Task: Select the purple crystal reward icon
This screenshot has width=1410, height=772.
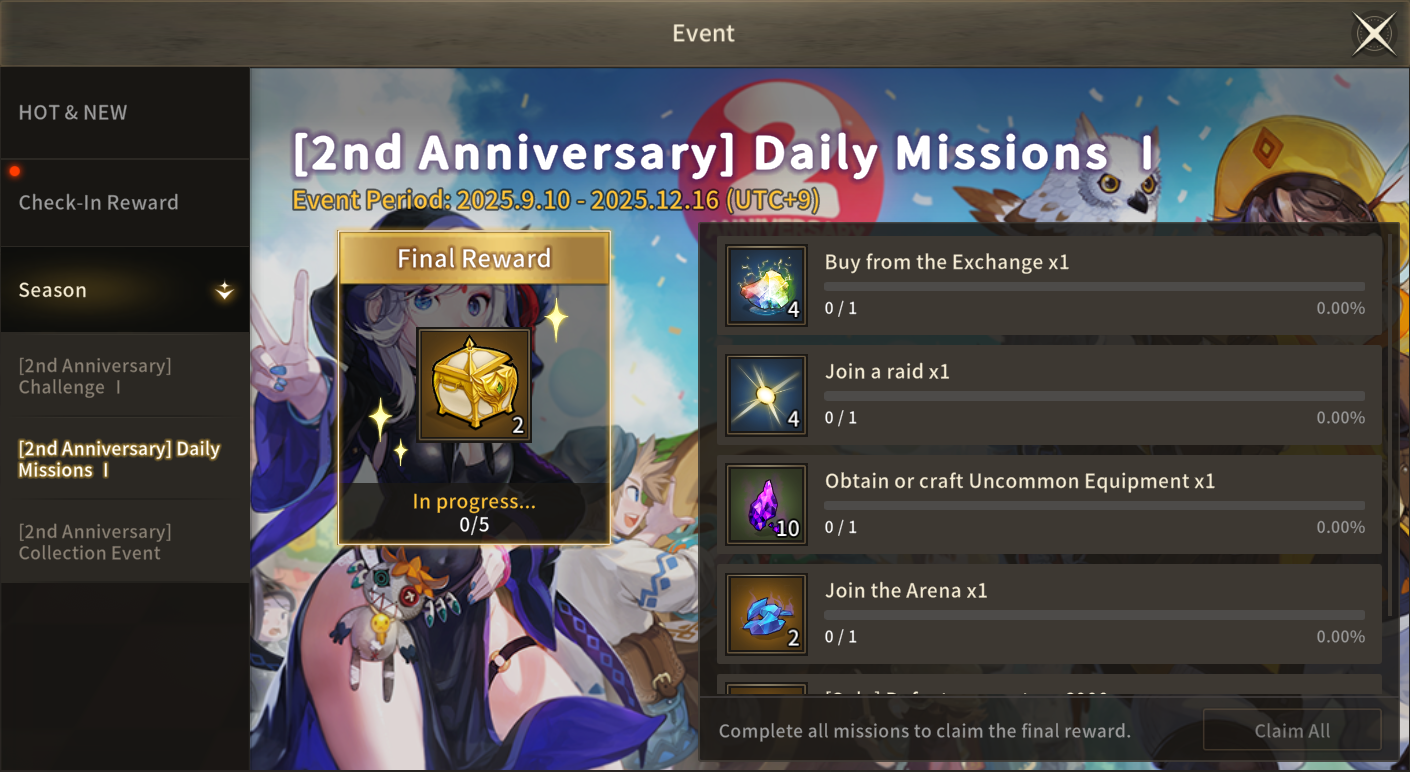Action: click(767, 504)
